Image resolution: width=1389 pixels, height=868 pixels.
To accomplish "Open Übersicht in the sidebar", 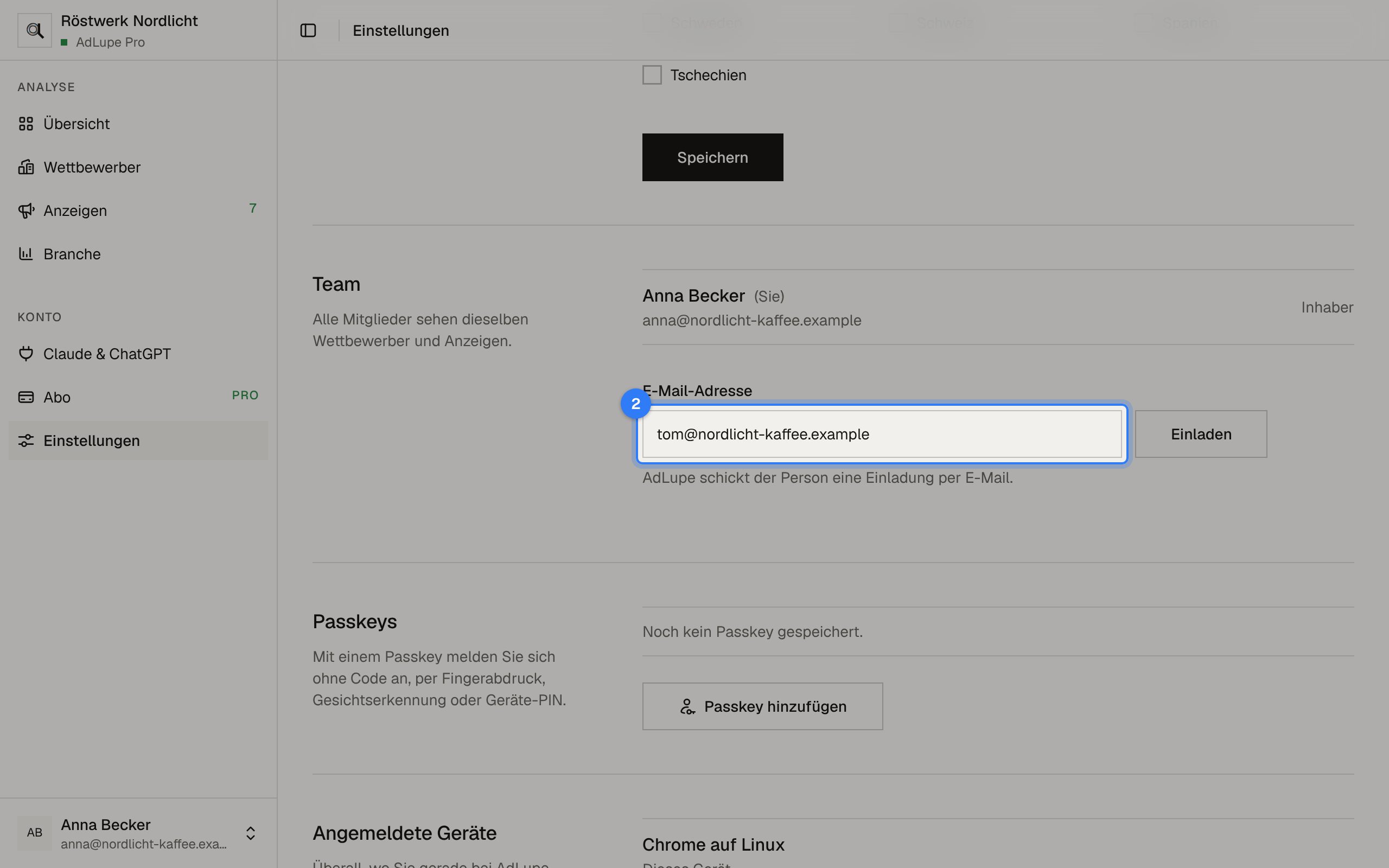I will tap(138, 124).
